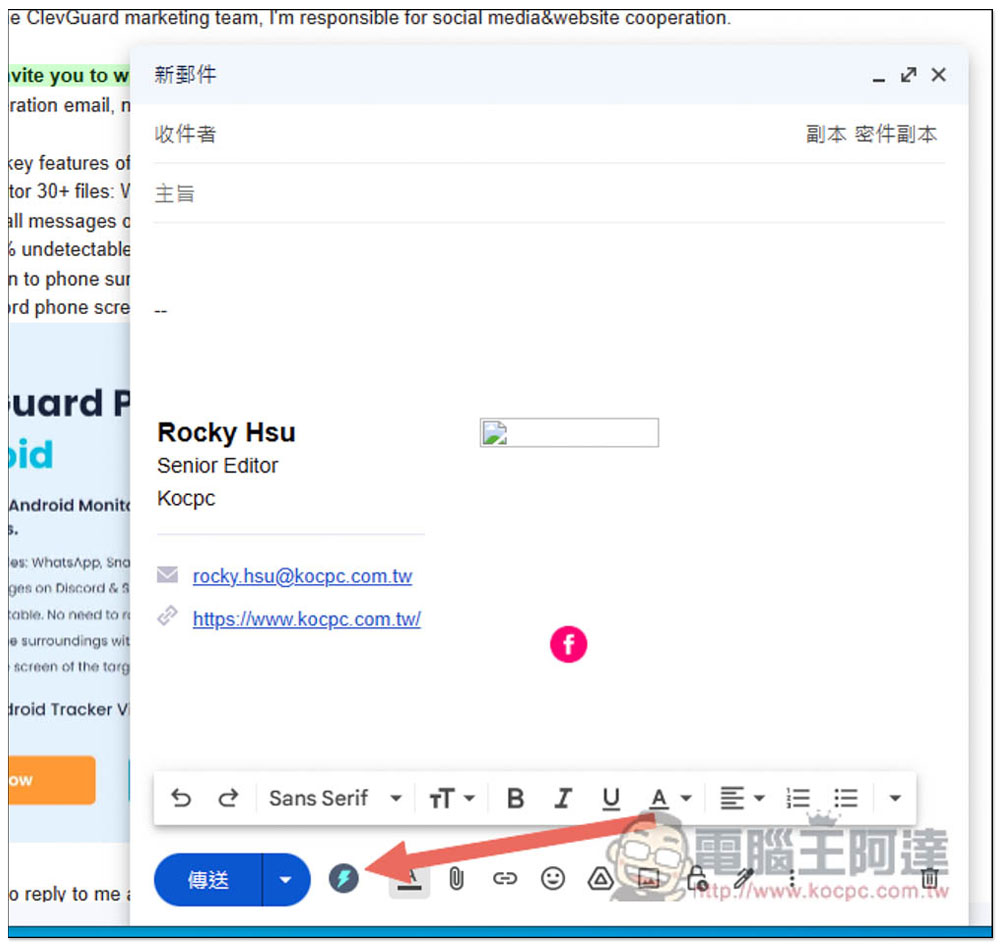
Task: Insert a link using the chain icon
Action: coord(504,879)
